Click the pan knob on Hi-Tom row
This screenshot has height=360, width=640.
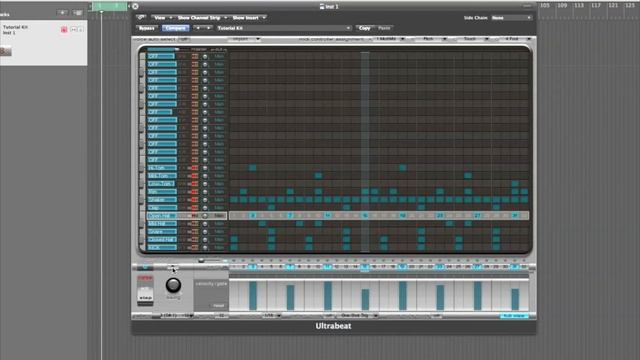pyautogui.click(x=205, y=168)
